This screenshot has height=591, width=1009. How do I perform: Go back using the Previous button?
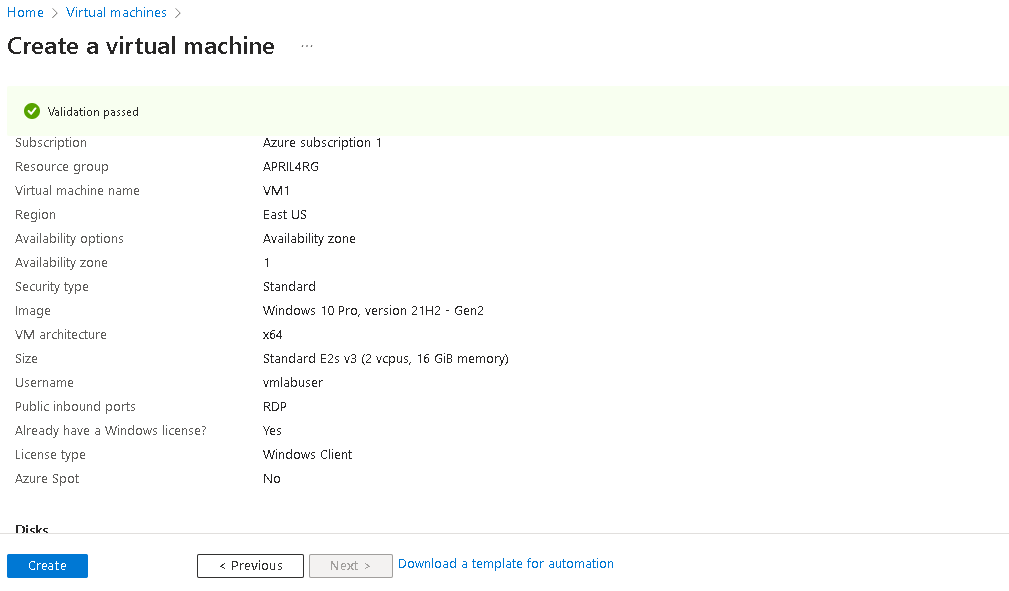pyautogui.click(x=250, y=565)
